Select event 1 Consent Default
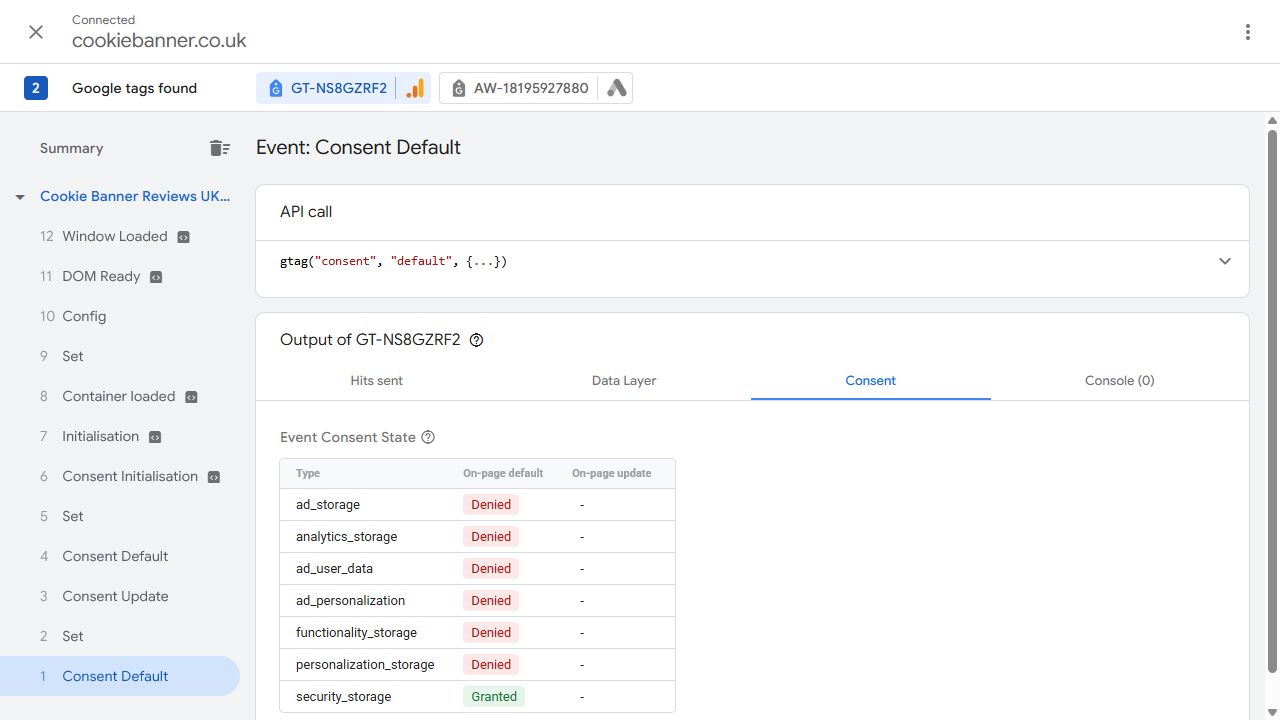The height and width of the screenshot is (720, 1280). (x=120, y=676)
